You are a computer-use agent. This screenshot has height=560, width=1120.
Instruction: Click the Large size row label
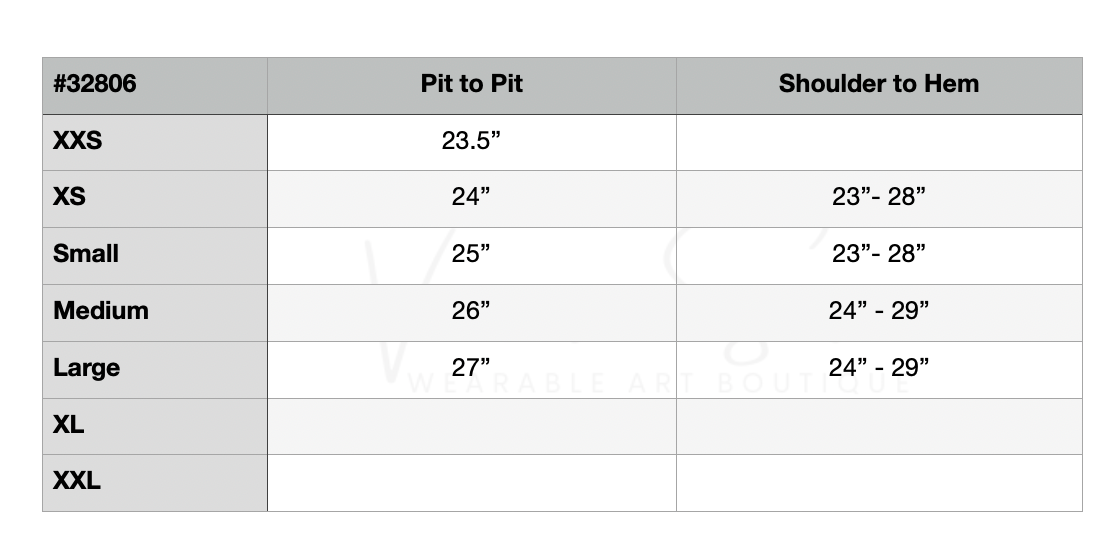87,368
